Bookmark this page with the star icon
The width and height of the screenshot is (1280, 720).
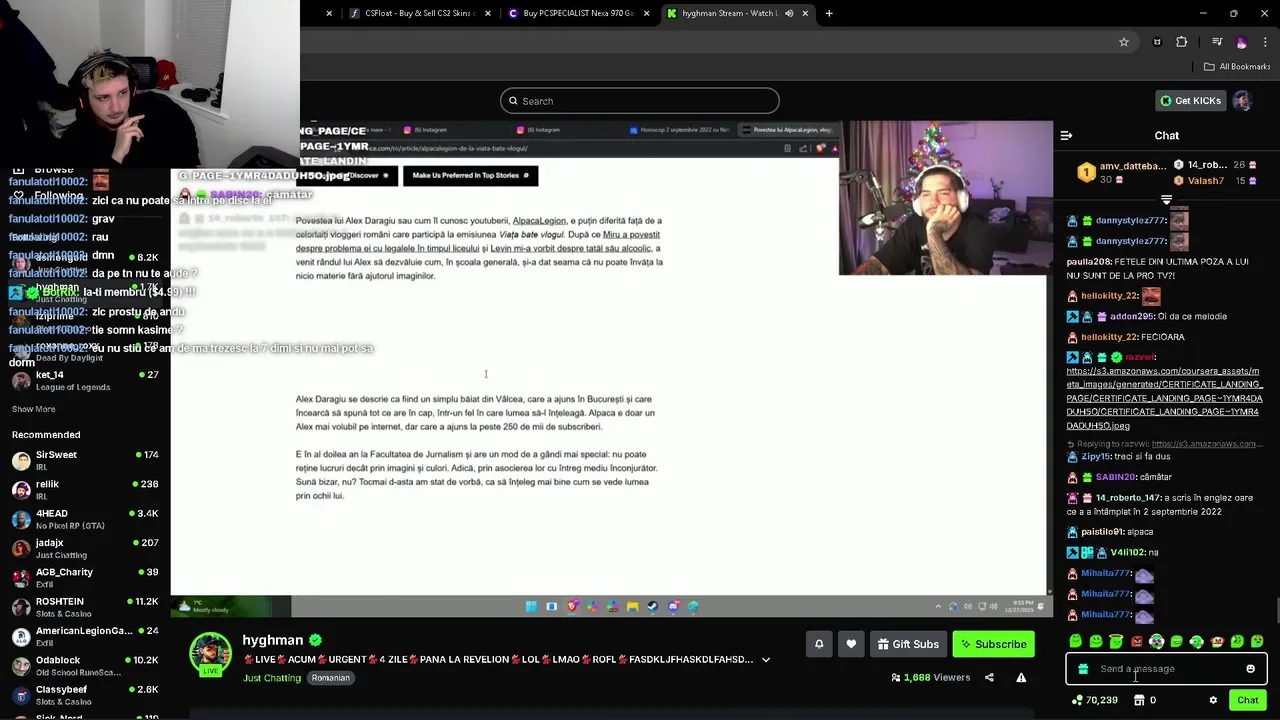(x=1124, y=42)
